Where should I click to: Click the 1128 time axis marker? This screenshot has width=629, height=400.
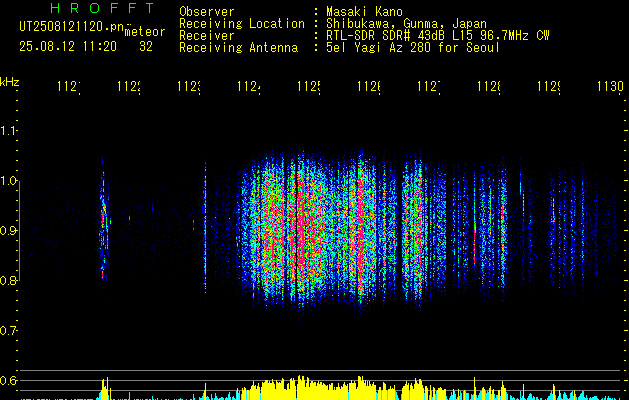tap(489, 86)
